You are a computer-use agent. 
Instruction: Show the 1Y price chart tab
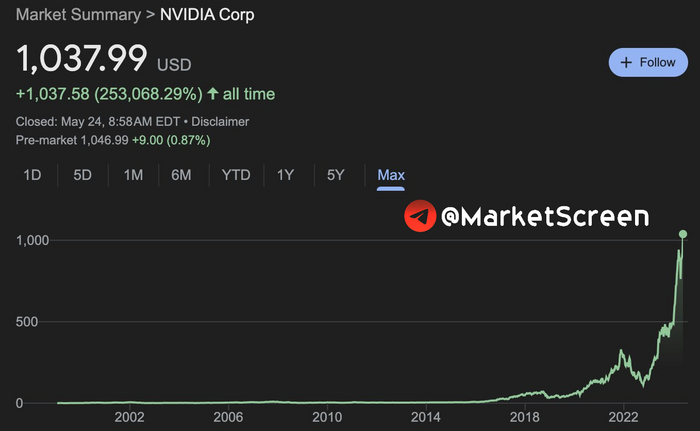[x=285, y=175]
